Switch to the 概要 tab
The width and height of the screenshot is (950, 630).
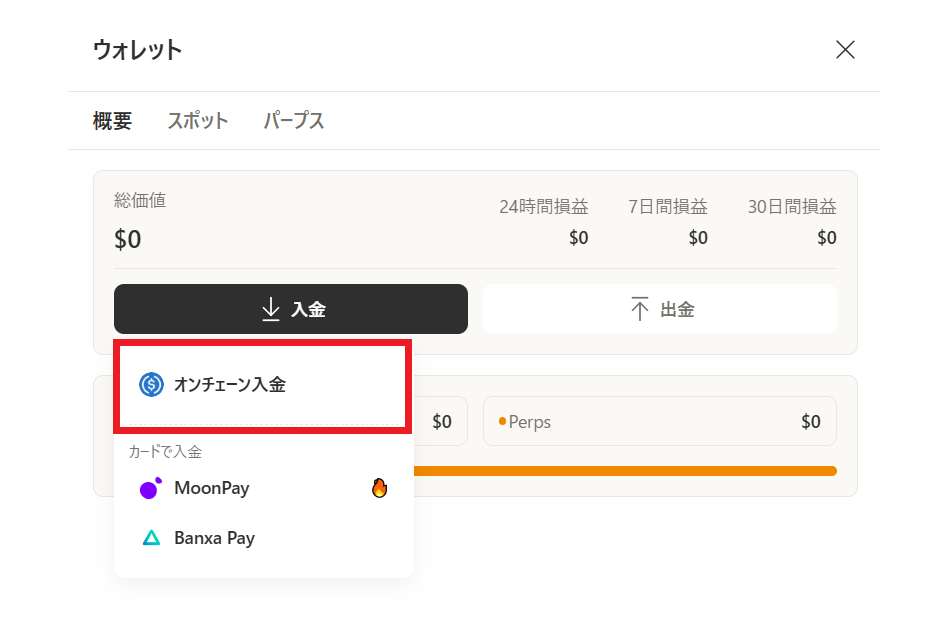click(x=112, y=121)
